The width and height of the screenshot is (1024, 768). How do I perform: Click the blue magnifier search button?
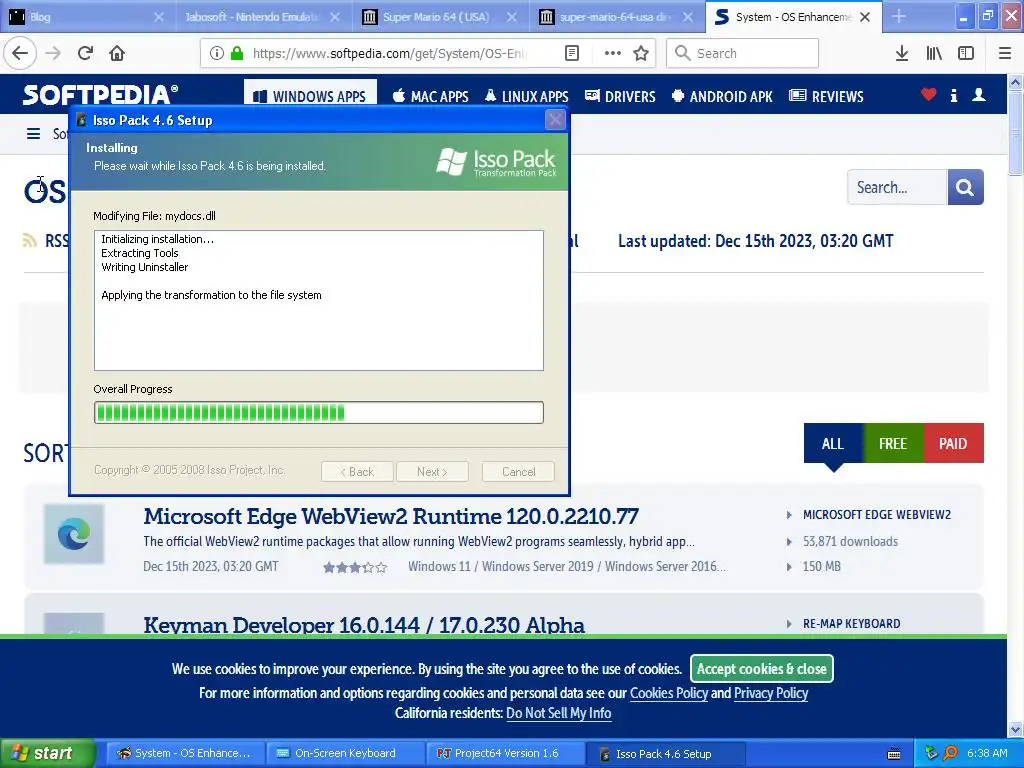[x=965, y=187]
